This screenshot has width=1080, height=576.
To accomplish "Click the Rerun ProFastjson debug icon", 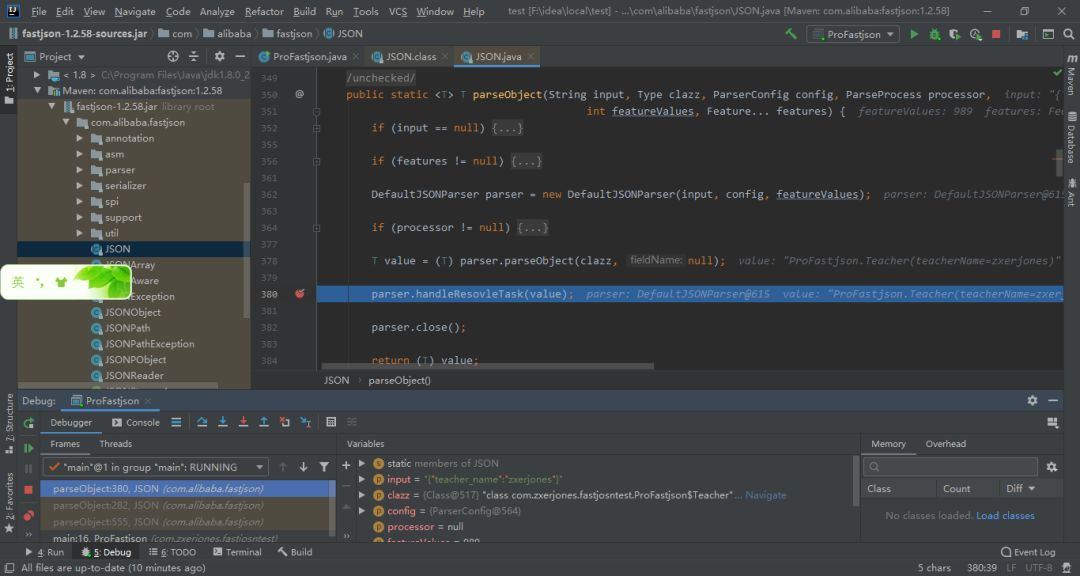I will click(x=28, y=423).
